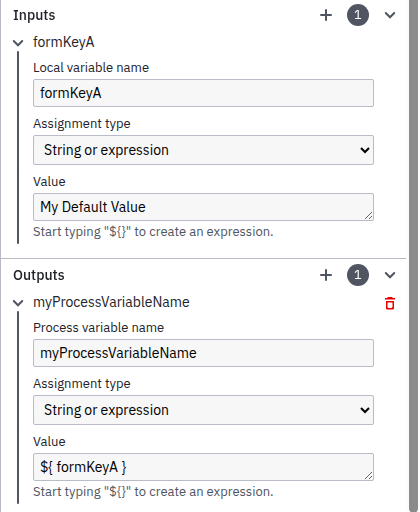420x512 pixels.
Task: Click the input expression hint text
Action: 153,232
